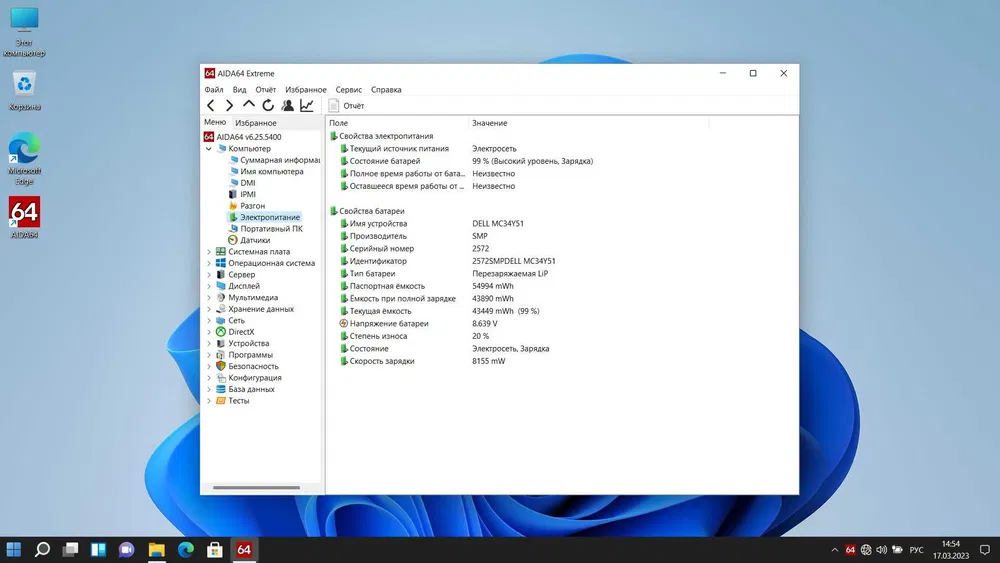The height and width of the screenshot is (563, 1000).
Task: Click the Отчёт report toolbar button
Action: 346,106
